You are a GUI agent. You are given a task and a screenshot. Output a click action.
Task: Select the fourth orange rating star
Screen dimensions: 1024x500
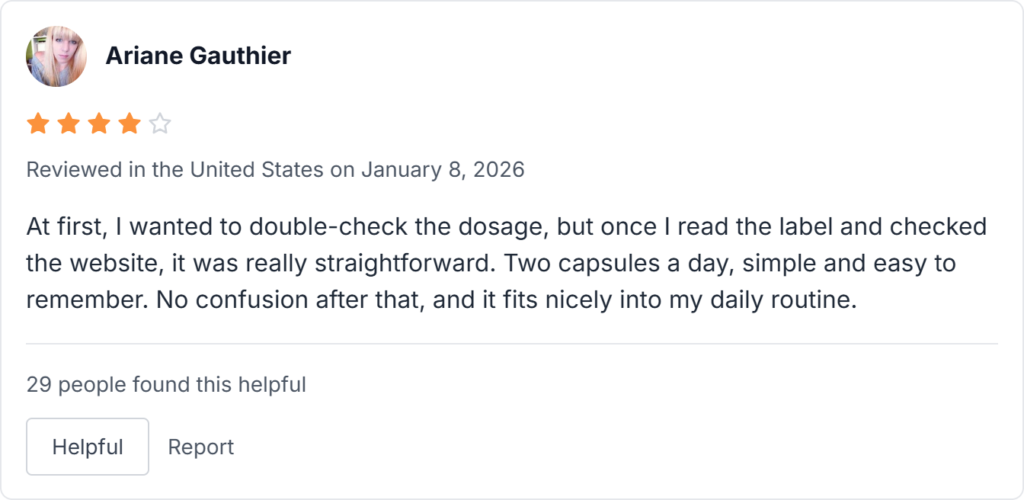pyautogui.click(x=129, y=124)
